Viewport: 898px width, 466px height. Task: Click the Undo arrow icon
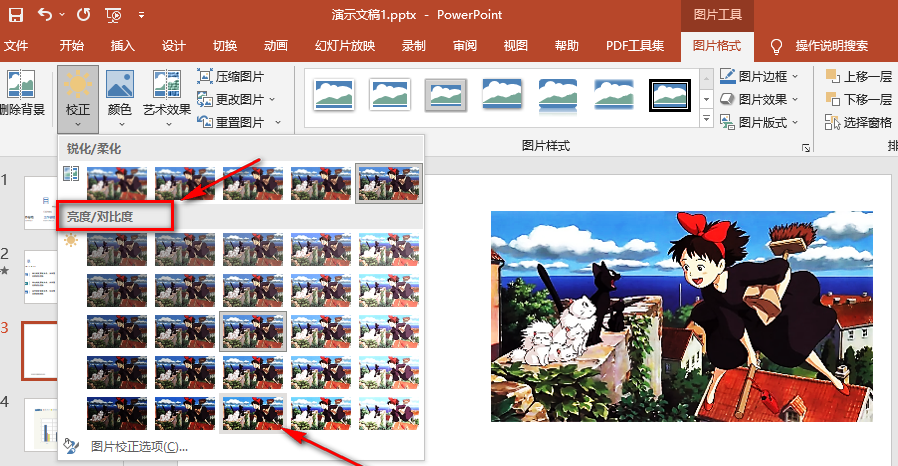pos(45,14)
